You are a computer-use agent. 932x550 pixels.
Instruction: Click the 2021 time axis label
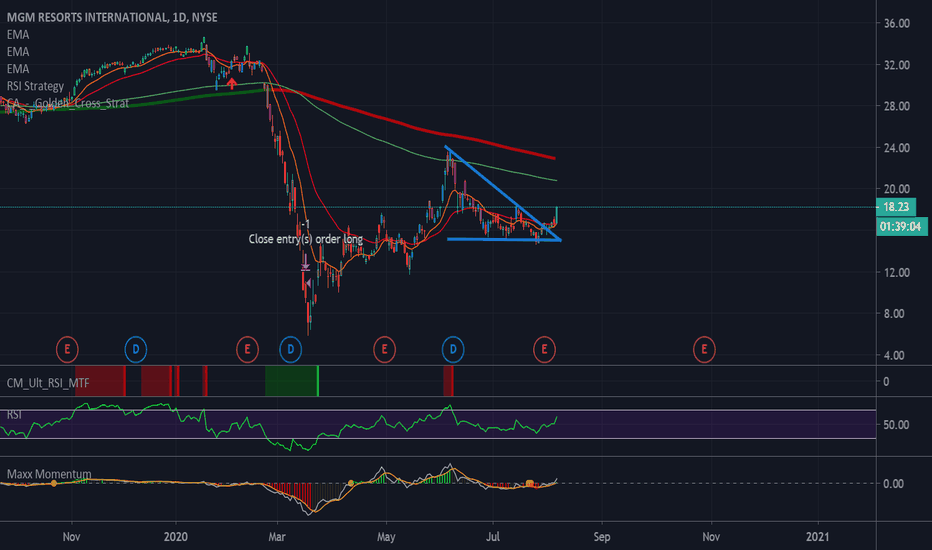817,537
